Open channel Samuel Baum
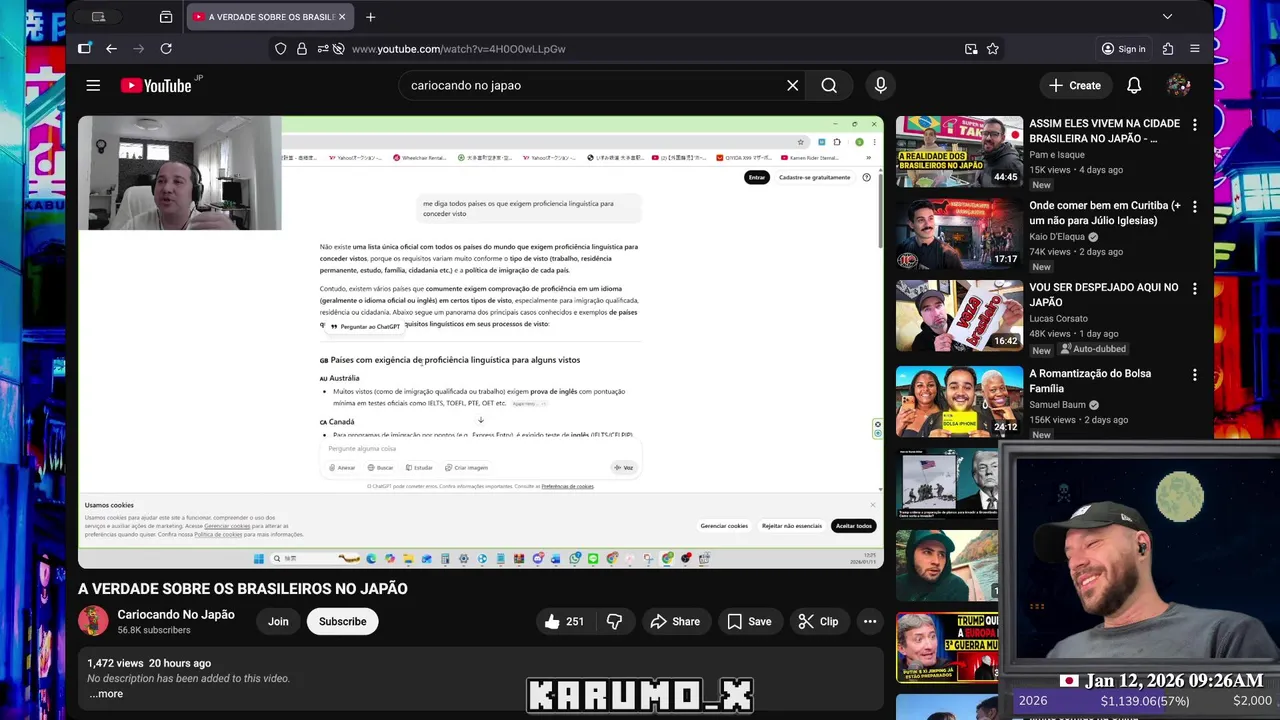 1059,405
